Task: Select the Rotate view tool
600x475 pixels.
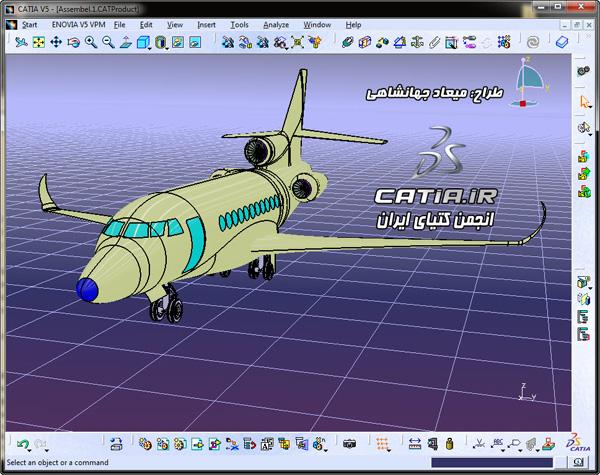Action: point(73,42)
